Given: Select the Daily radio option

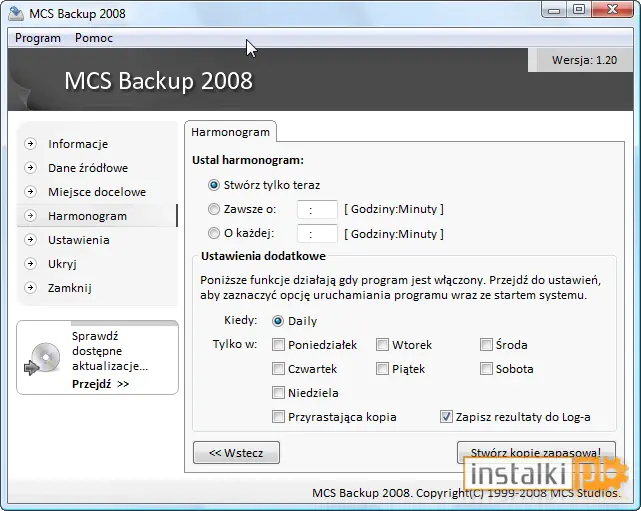Looking at the screenshot, I should [278, 321].
